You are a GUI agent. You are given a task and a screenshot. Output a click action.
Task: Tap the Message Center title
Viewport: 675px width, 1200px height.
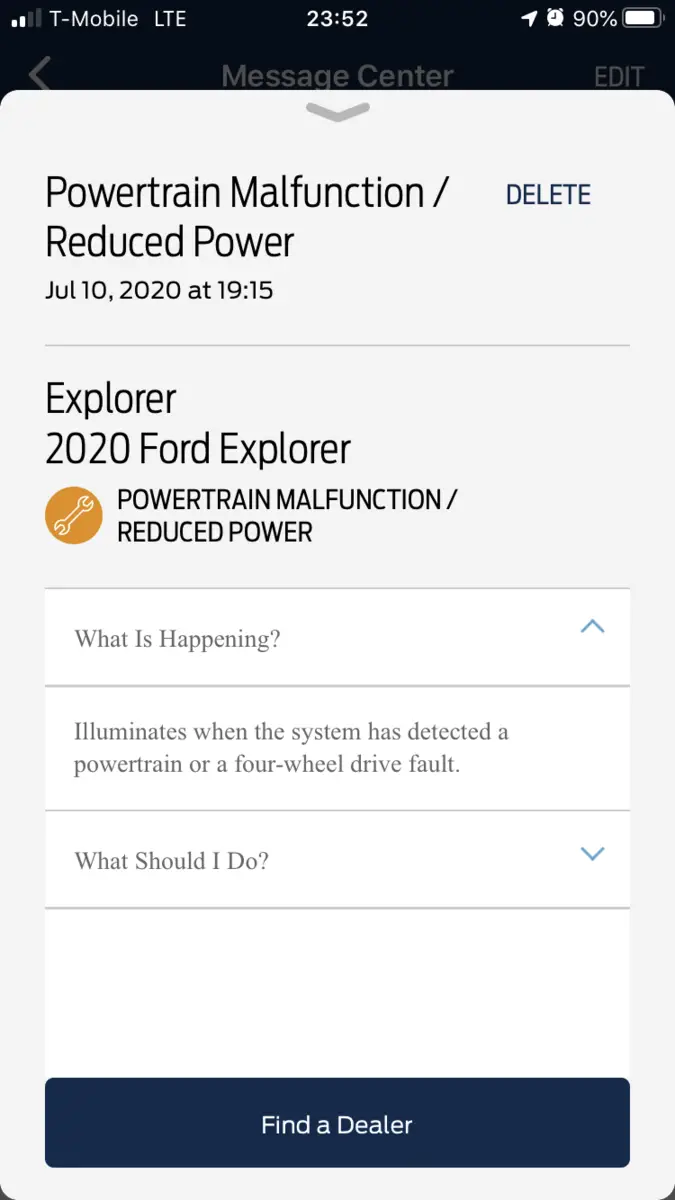[337, 76]
